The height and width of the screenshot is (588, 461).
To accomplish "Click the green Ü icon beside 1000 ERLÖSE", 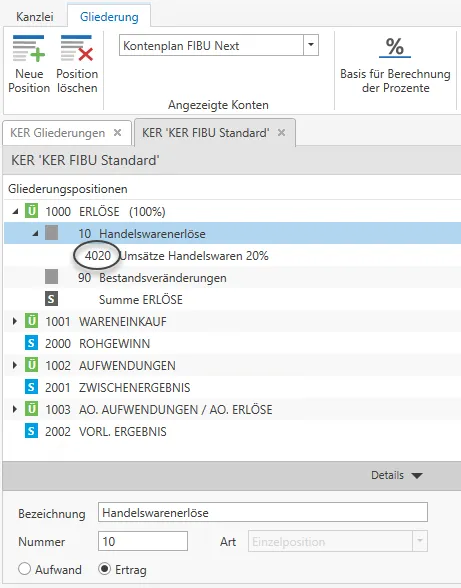I will tap(32, 211).
